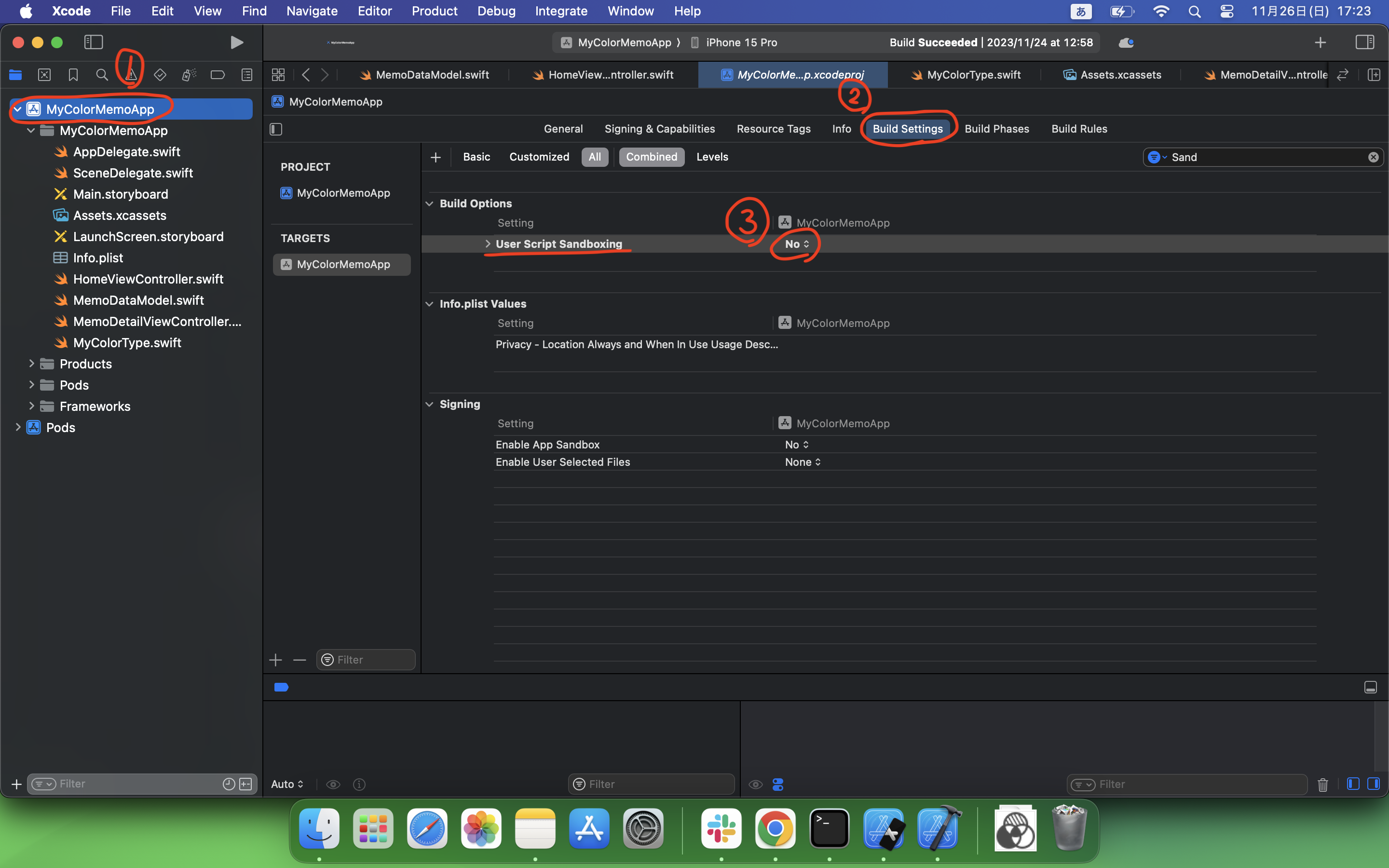The height and width of the screenshot is (868, 1389).
Task: Expand the Products folder
Action: [x=31, y=364]
